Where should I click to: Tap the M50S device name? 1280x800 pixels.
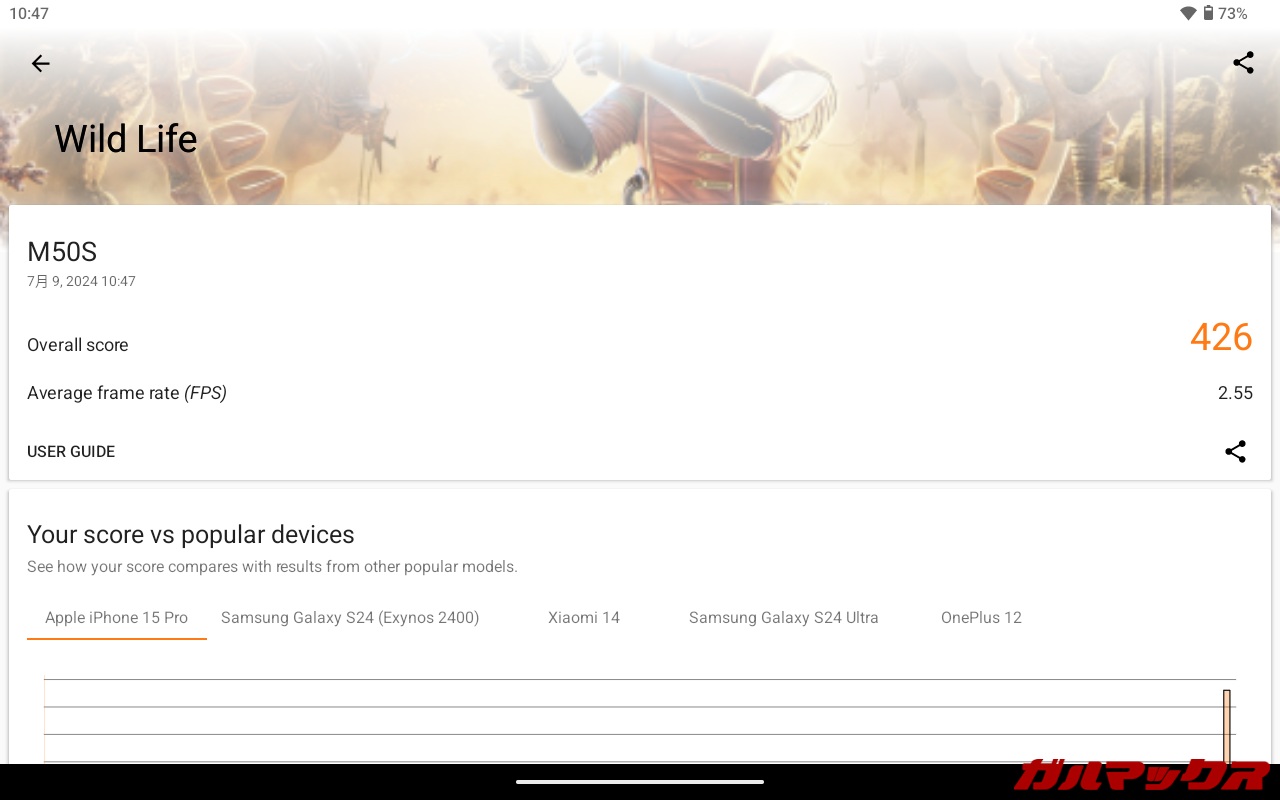point(62,252)
